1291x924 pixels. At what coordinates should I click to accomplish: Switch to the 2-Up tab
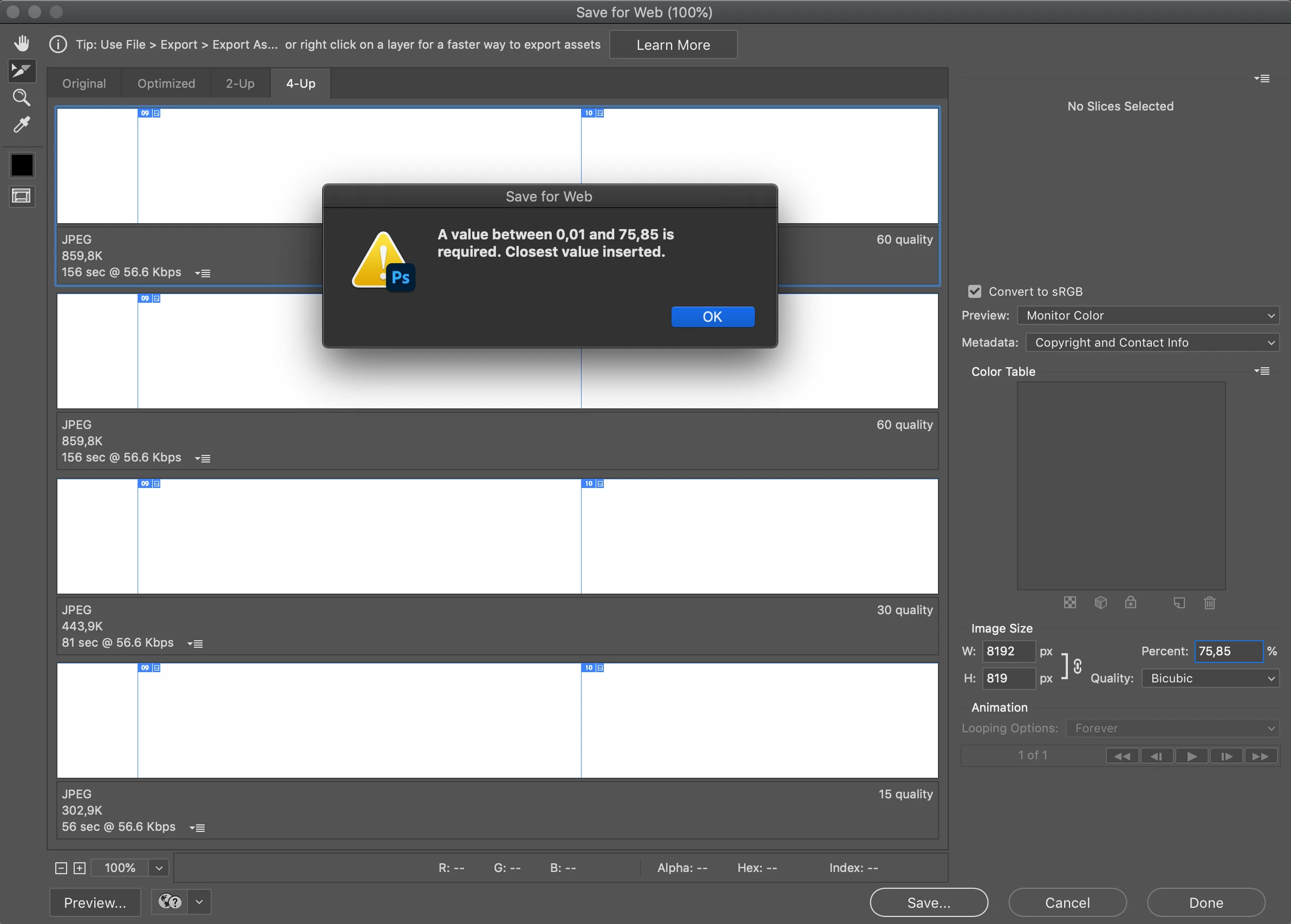(240, 83)
